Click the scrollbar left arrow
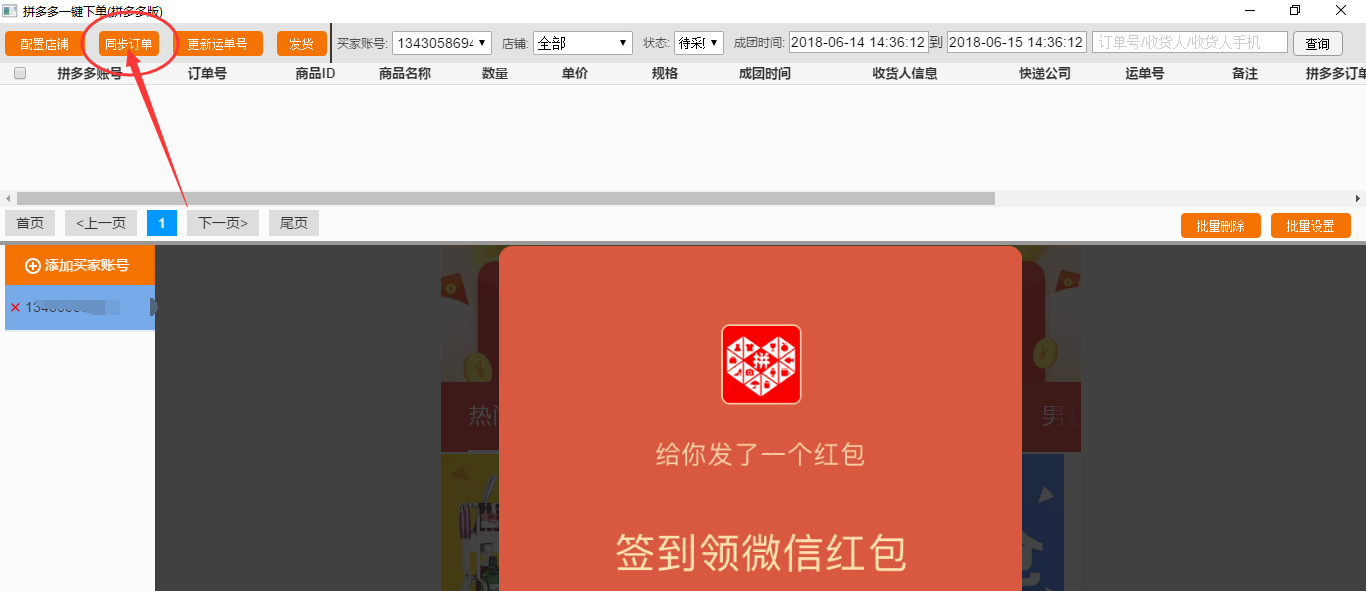The height and width of the screenshot is (591, 1366). pyautogui.click(x=7, y=198)
